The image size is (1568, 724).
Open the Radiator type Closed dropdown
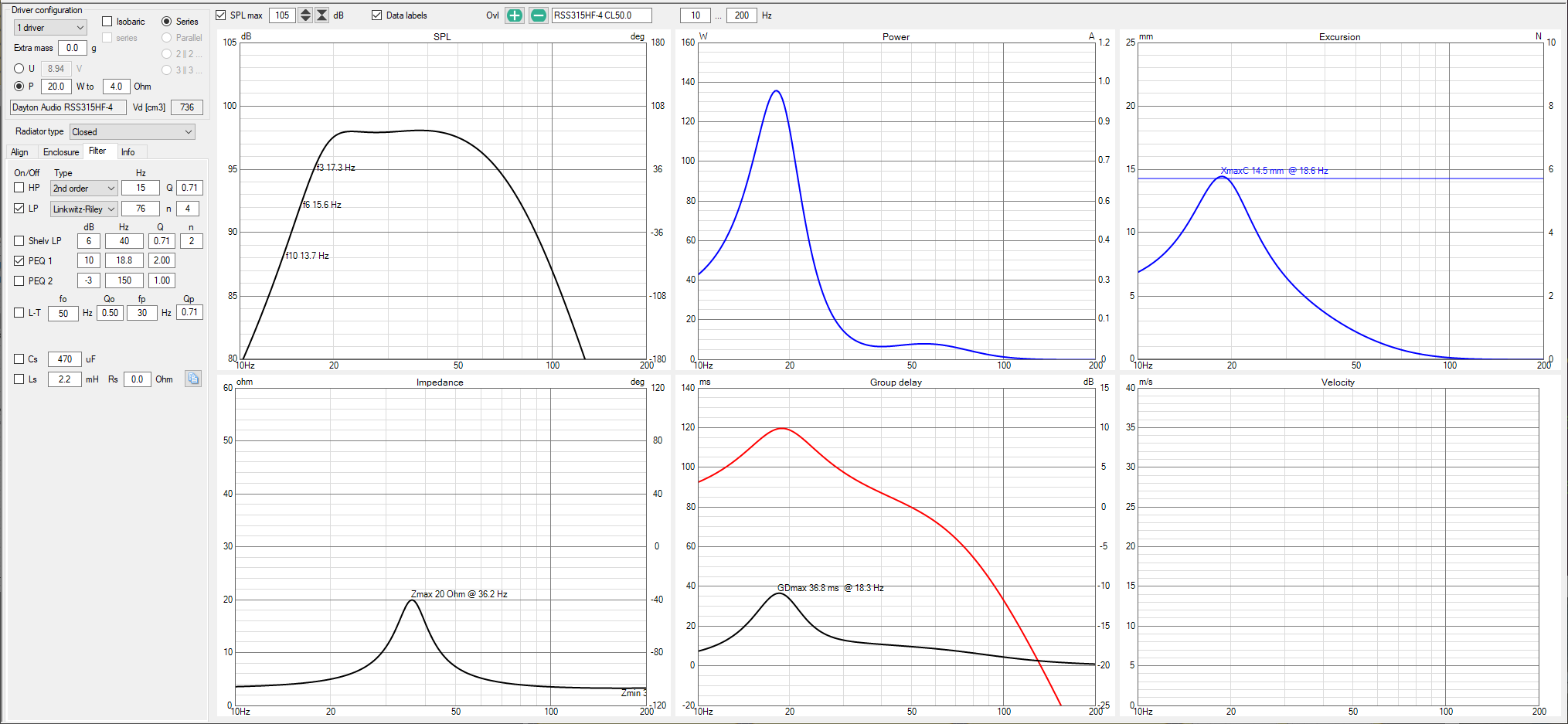pos(132,132)
